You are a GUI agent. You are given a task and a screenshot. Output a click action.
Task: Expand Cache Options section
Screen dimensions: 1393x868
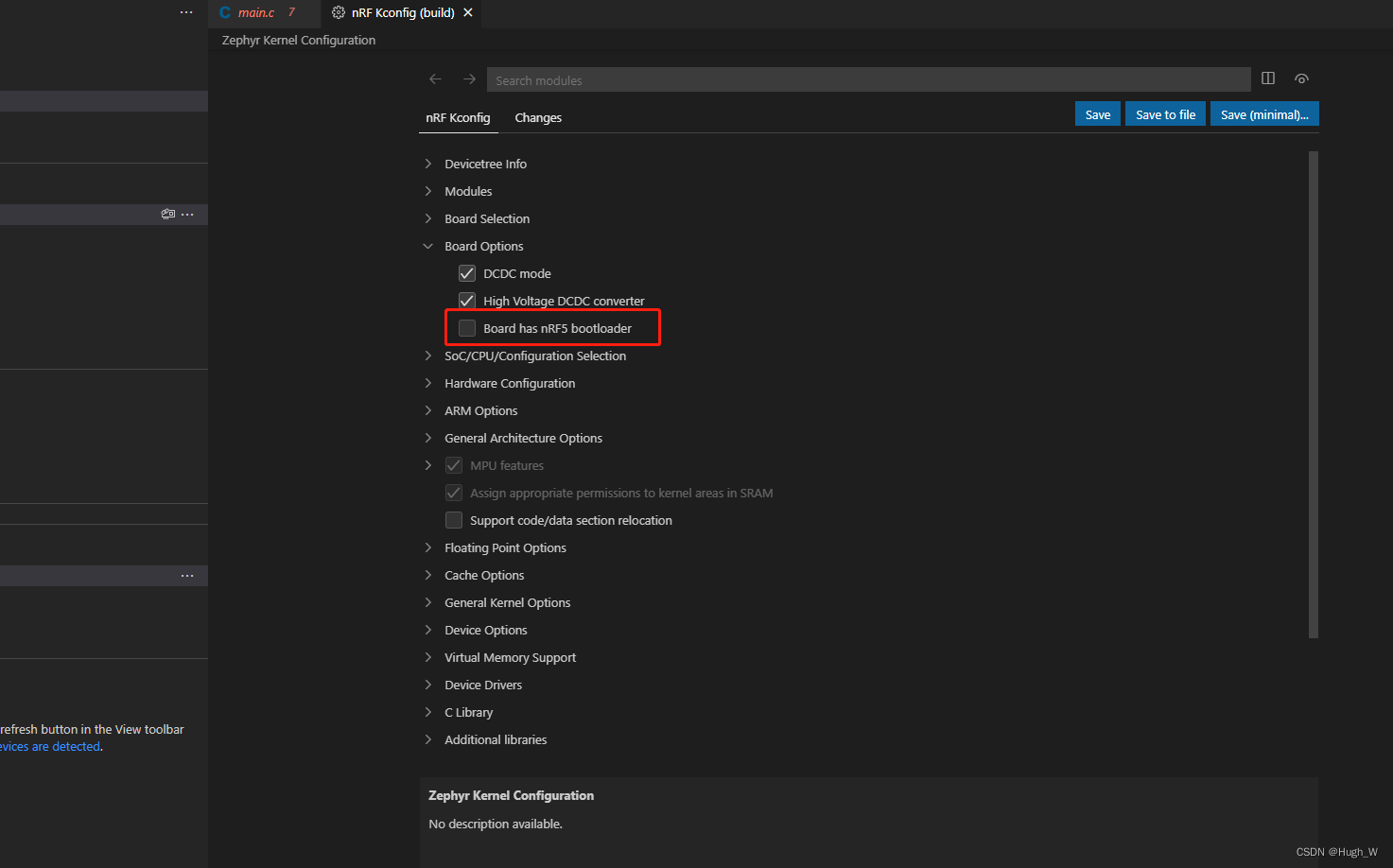tap(428, 575)
